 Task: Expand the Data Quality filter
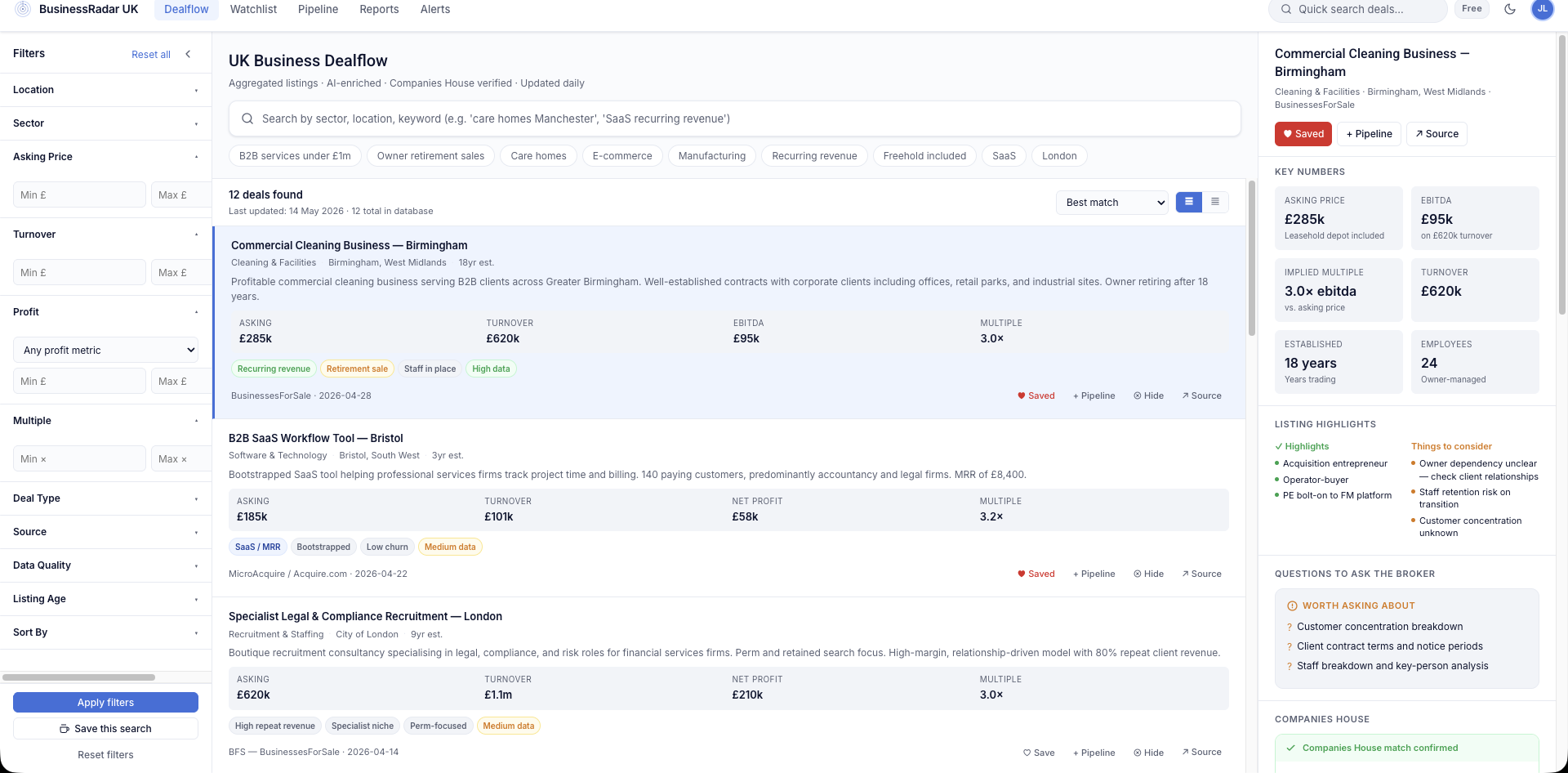(x=105, y=565)
